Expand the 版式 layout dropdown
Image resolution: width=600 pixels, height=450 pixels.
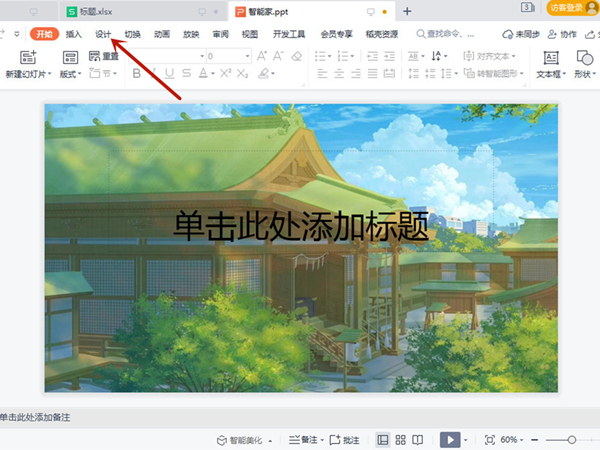tap(69, 74)
